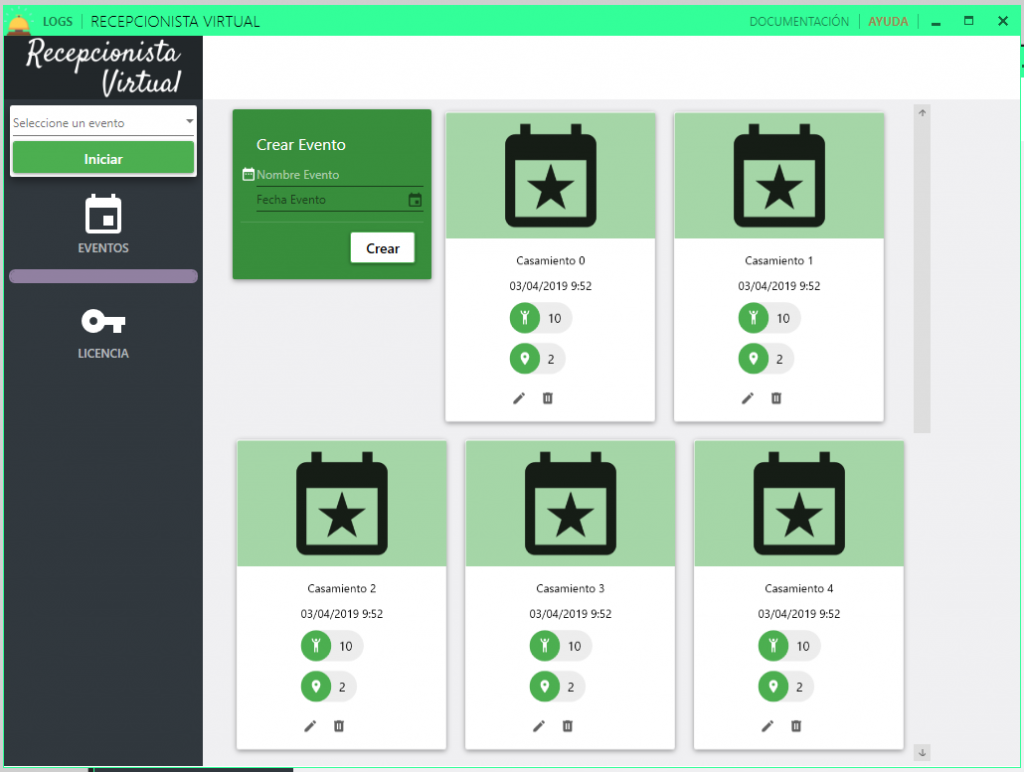
Task: Click the date text under Casamiento 0
Action: 551,286
